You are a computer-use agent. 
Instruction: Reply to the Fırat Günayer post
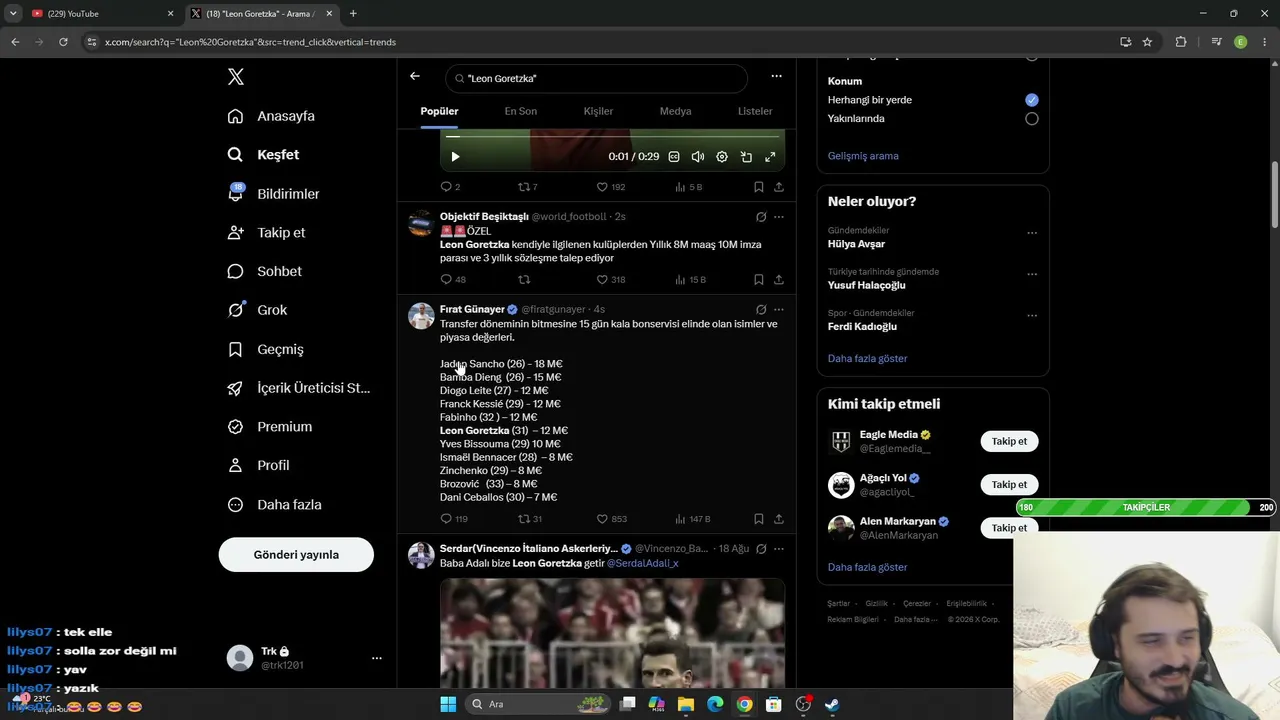(x=454, y=519)
